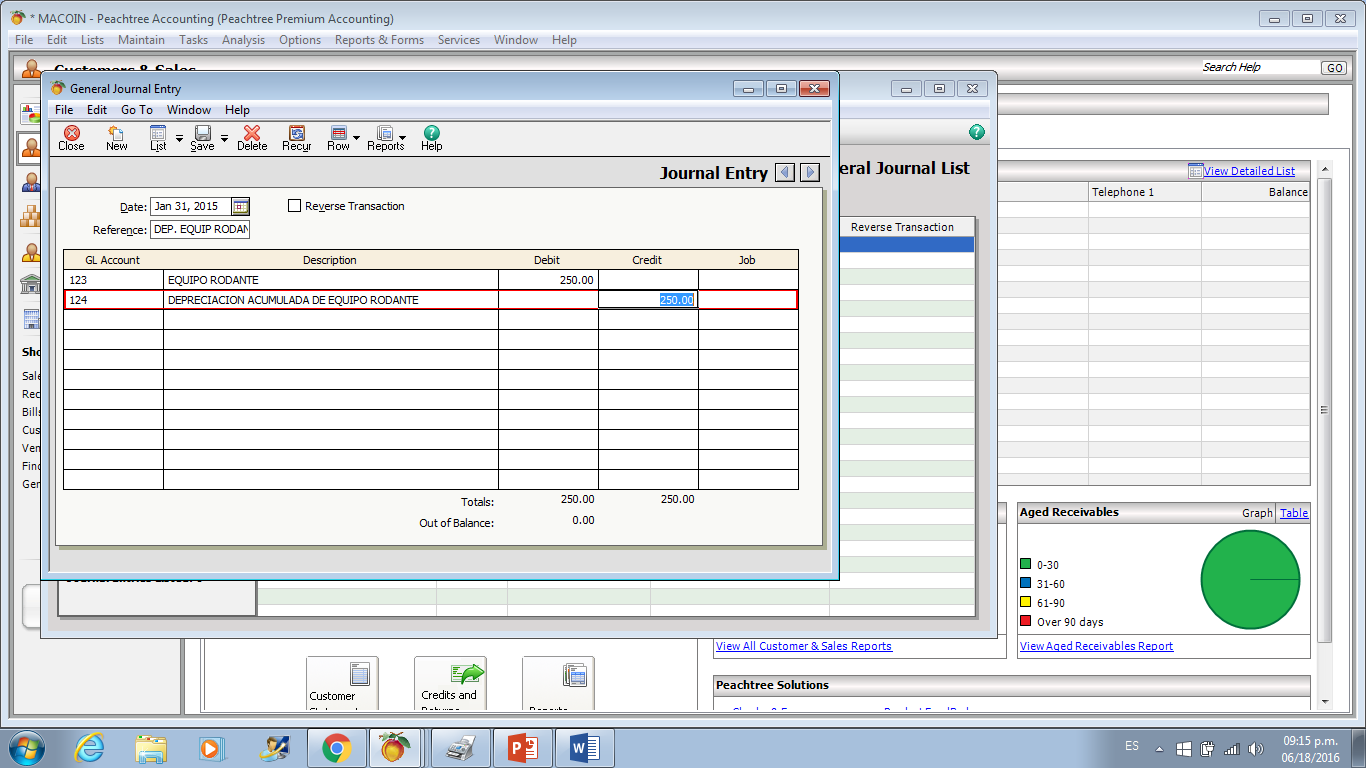
Task: Switch Aged Receivables to Table view
Action: (1294, 512)
